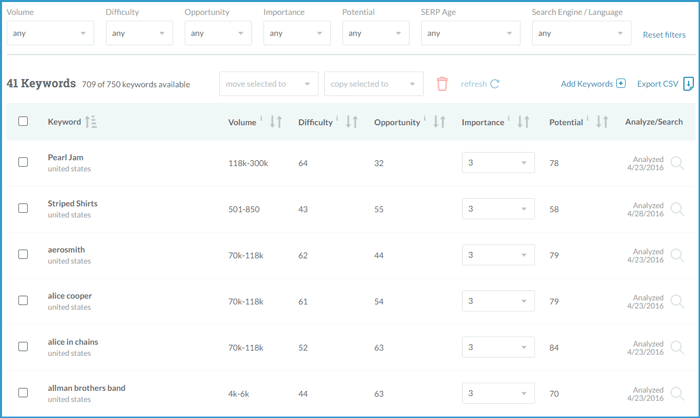The width and height of the screenshot is (700, 418).
Task: Click the refresh icon
Action: (495, 84)
